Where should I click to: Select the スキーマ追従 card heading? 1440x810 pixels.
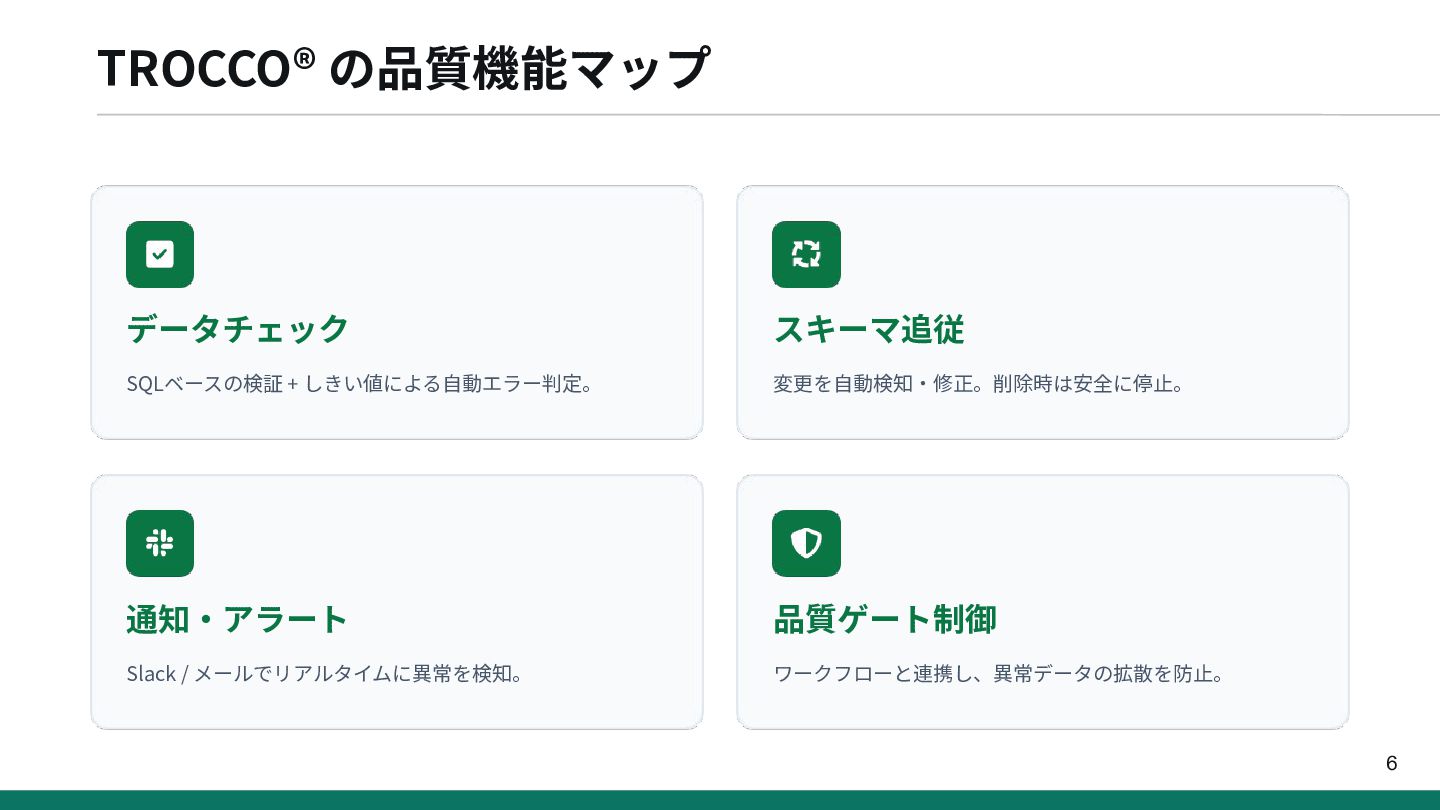(869, 329)
